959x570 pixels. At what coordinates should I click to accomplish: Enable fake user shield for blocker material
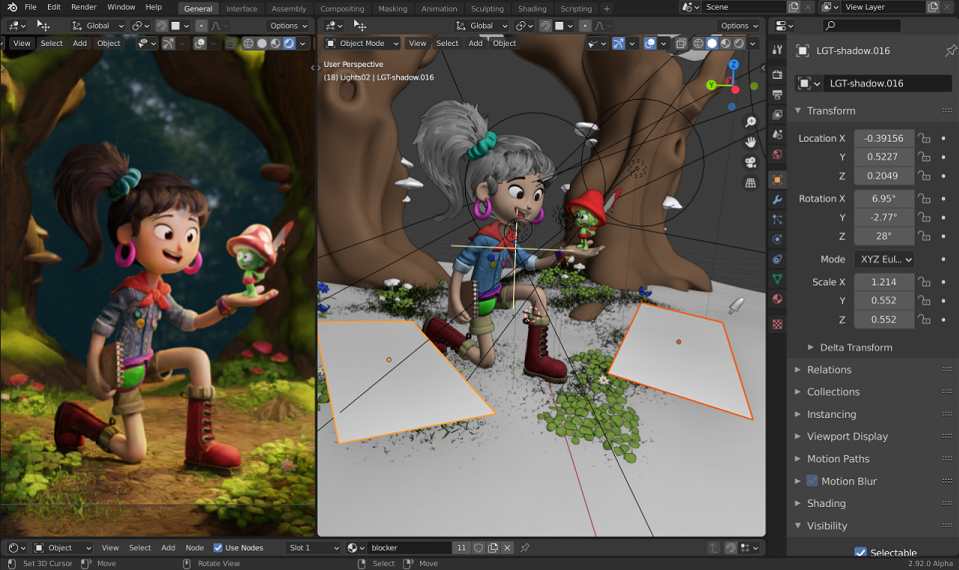click(x=479, y=548)
